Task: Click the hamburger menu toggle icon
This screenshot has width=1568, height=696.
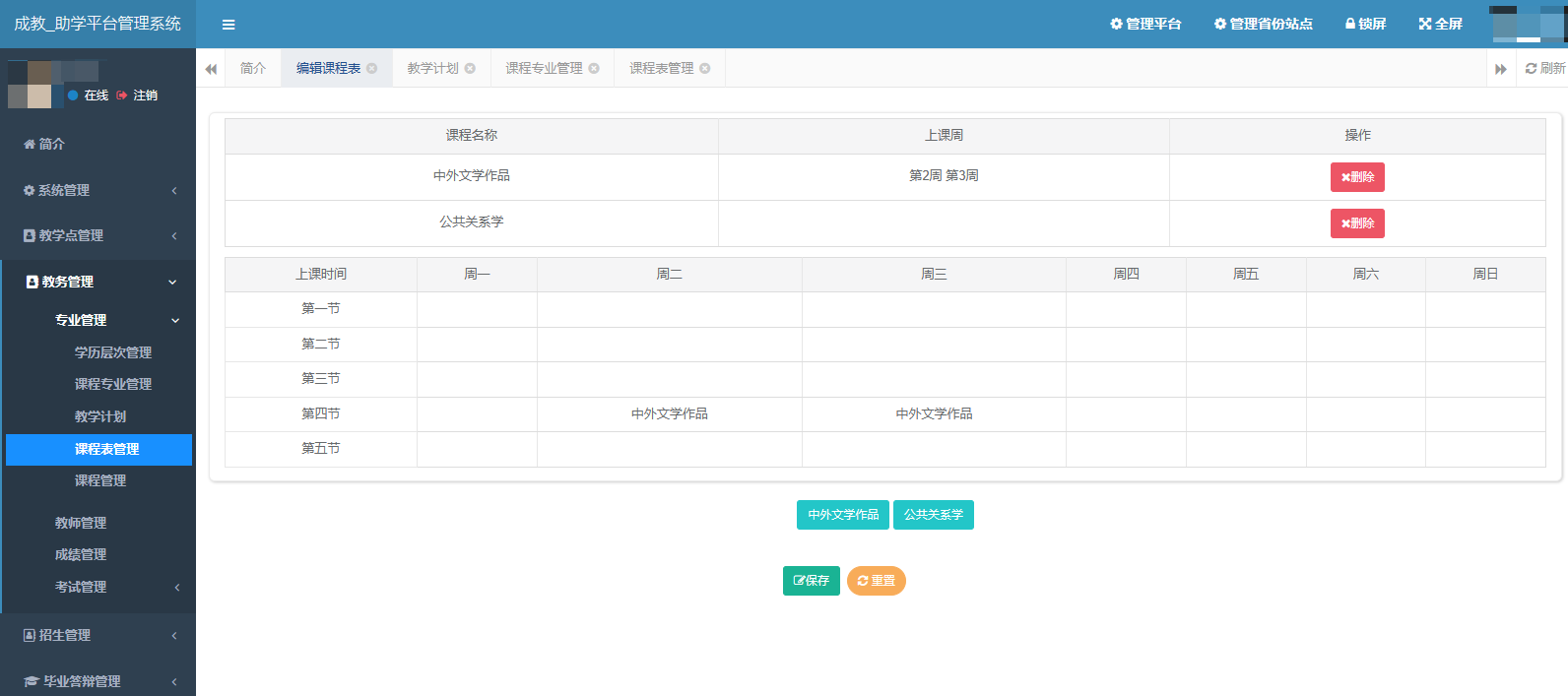Action: click(x=229, y=25)
